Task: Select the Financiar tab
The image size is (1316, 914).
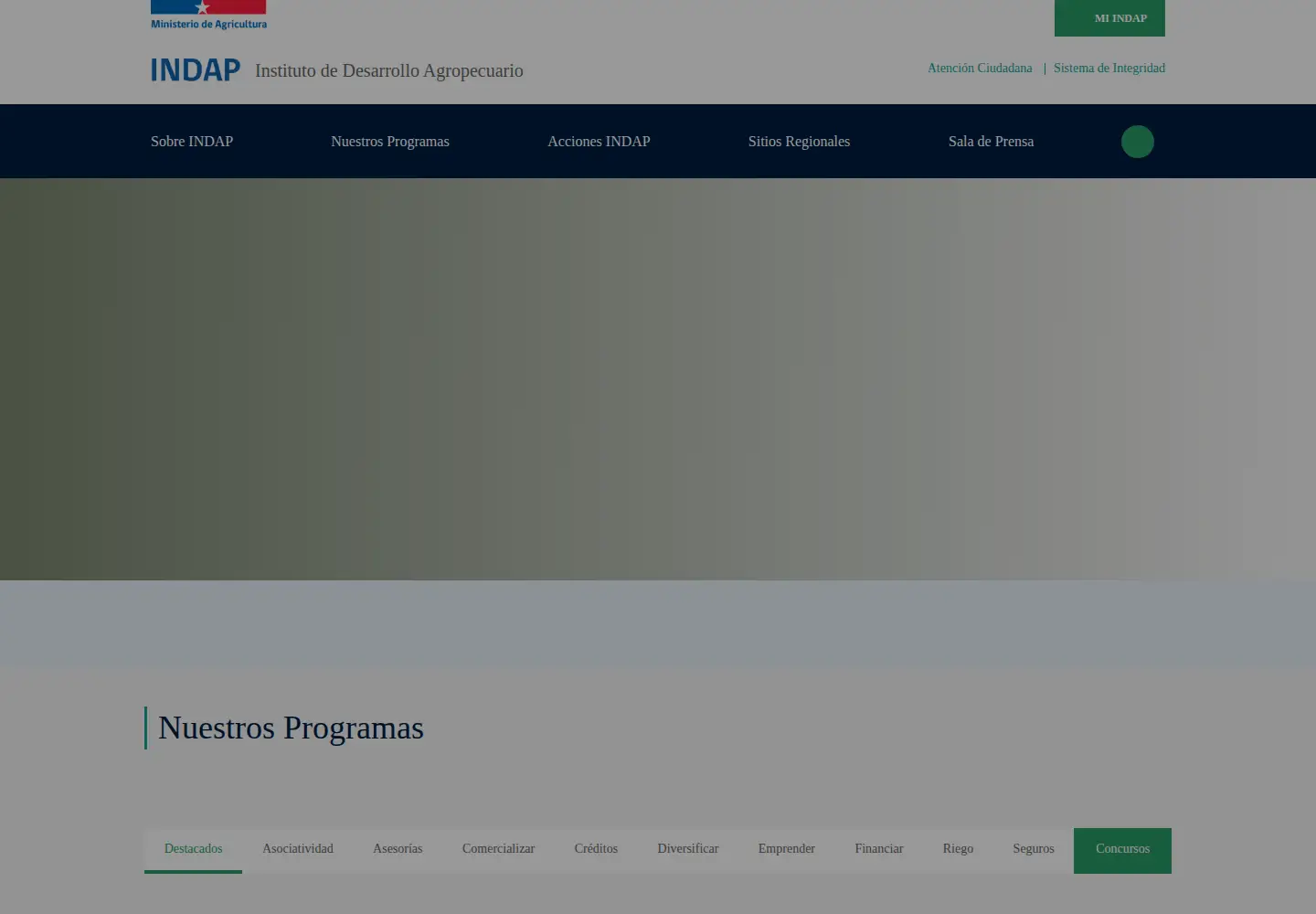Action: point(879,850)
